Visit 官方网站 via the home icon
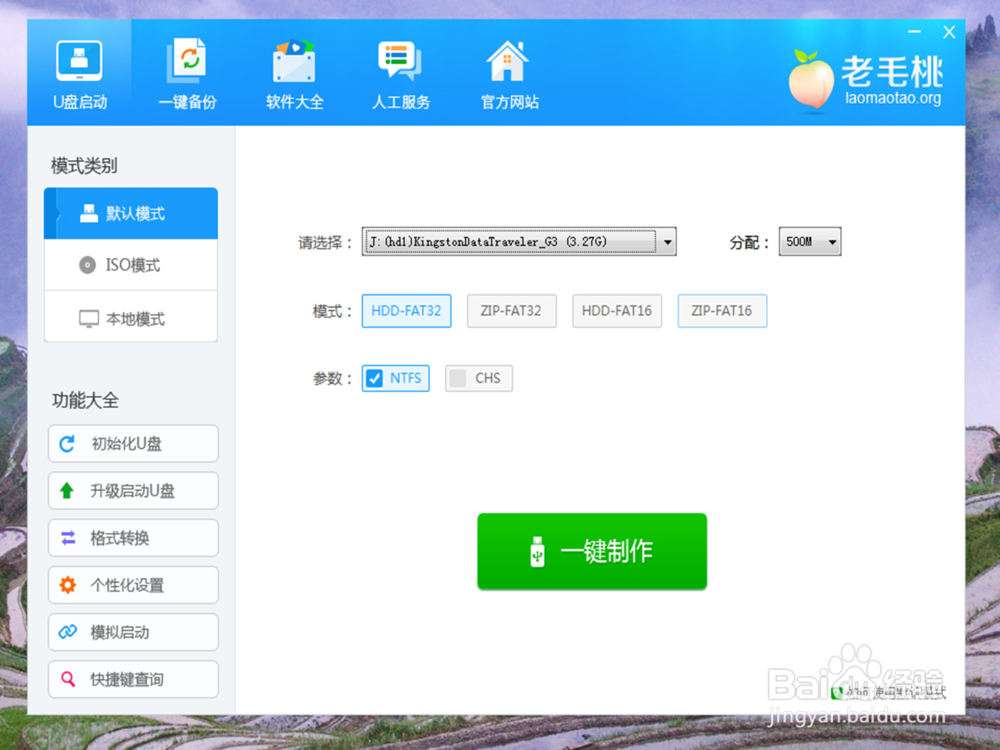 click(507, 70)
